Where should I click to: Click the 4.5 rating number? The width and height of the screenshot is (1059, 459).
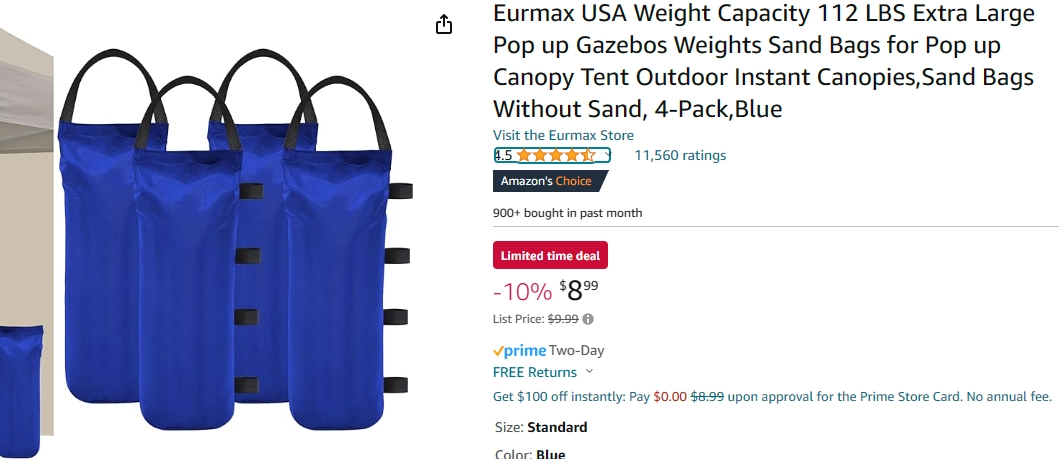[503, 156]
